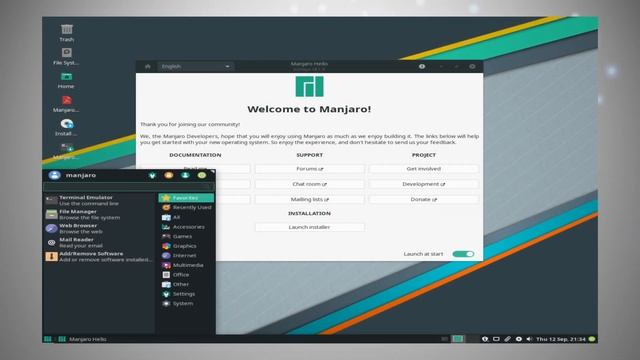Click the volume speaker tray icon

(529, 339)
